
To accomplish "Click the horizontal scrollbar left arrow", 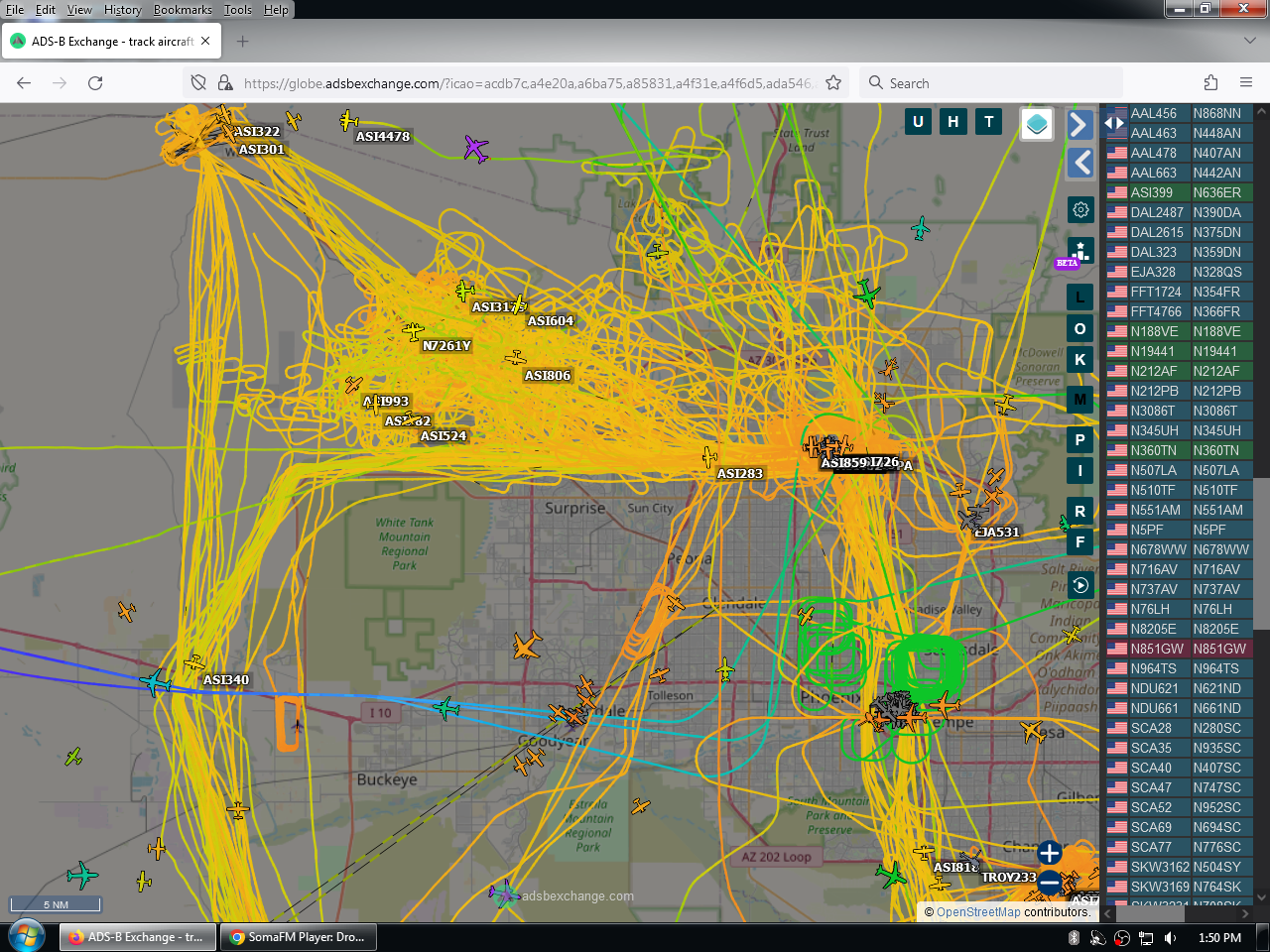I will (x=1110, y=912).
